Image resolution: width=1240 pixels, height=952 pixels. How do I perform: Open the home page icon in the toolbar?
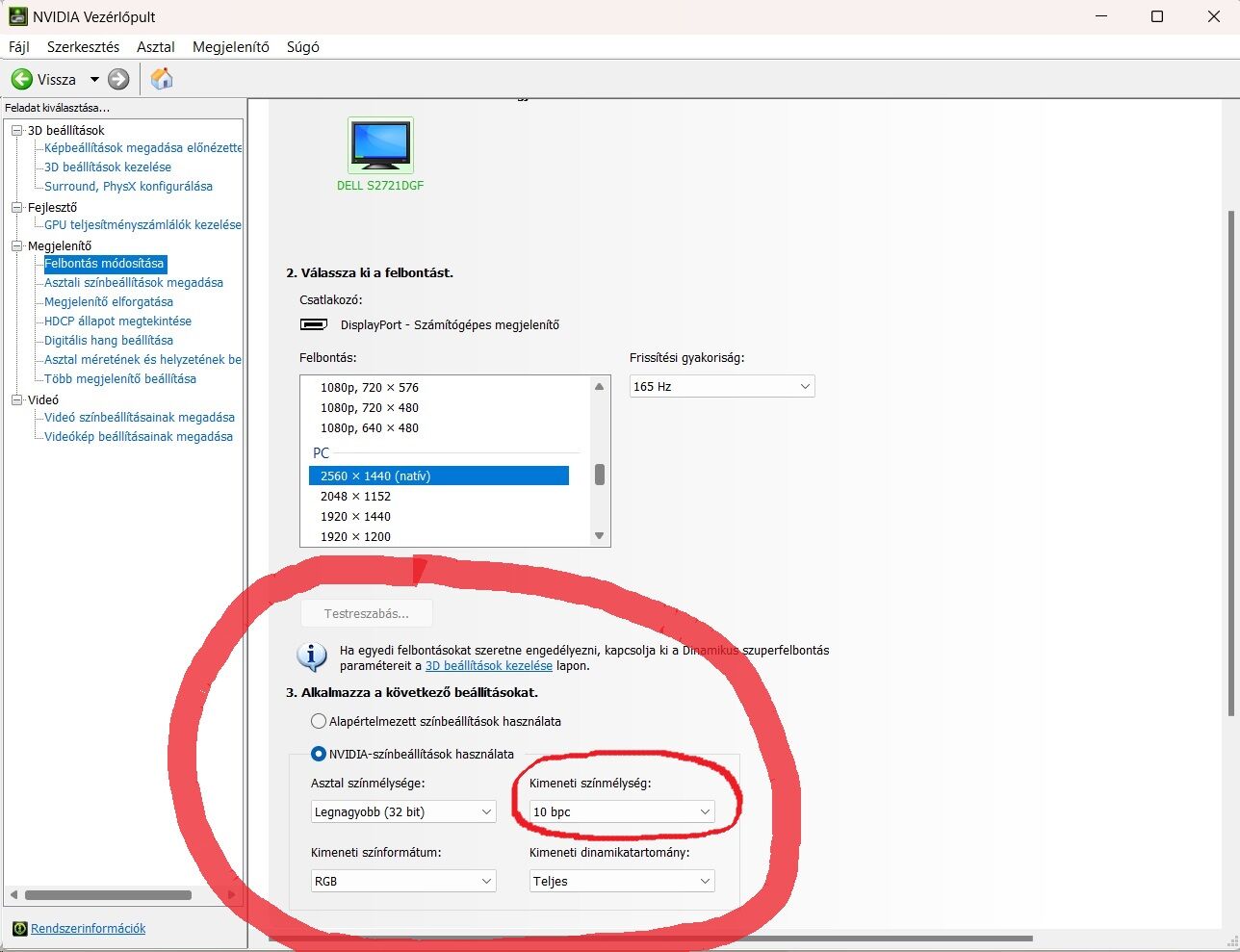tap(162, 78)
